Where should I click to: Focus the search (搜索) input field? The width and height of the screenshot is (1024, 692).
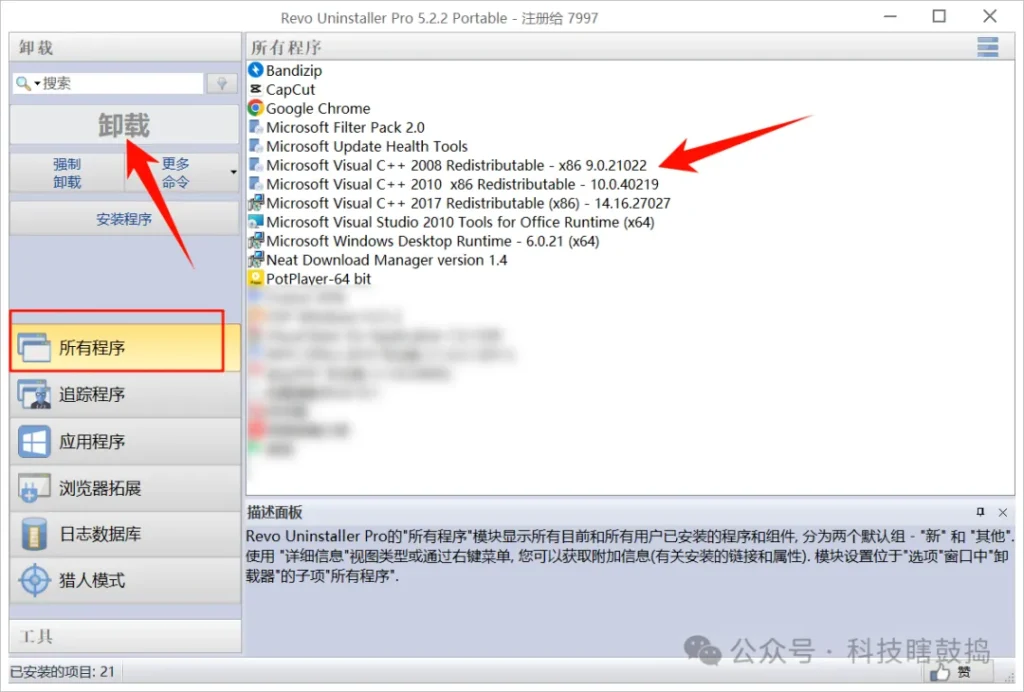click(x=121, y=84)
